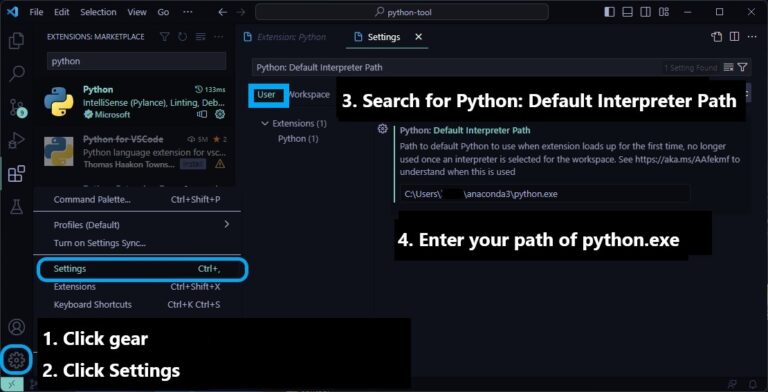The height and width of the screenshot is (392, 768).
Task: Open Run and Debug view
Action: point(17,140)
